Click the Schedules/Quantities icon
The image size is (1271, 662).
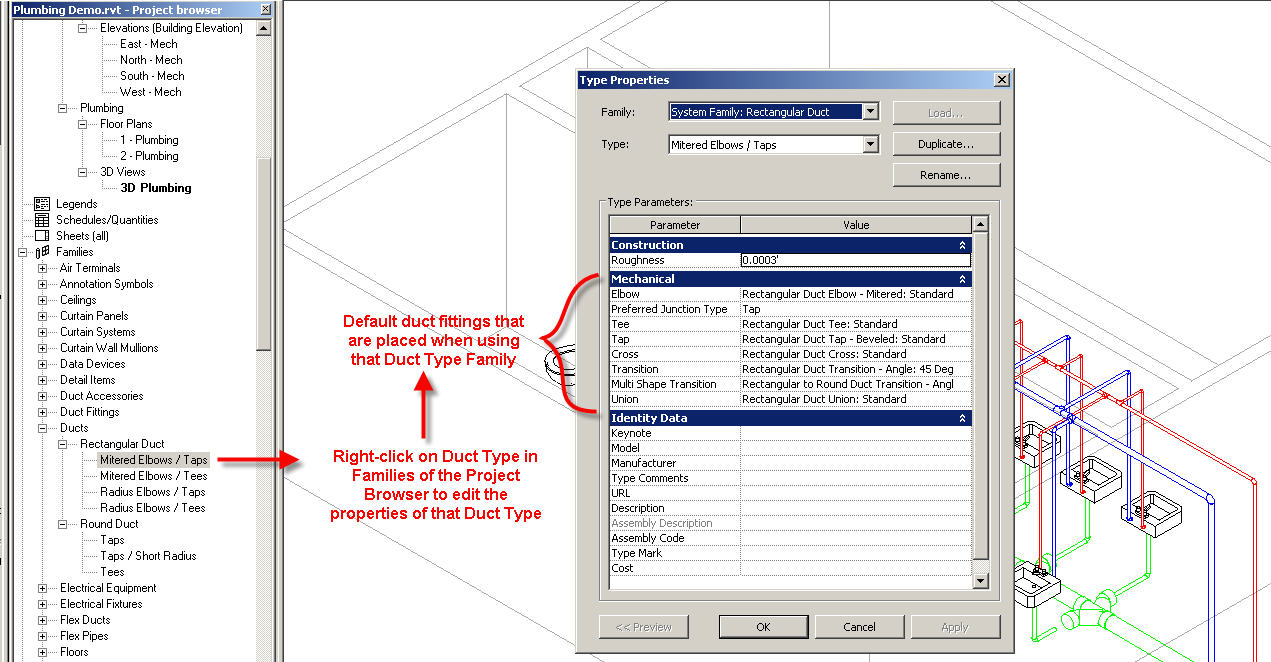(42, 220)
